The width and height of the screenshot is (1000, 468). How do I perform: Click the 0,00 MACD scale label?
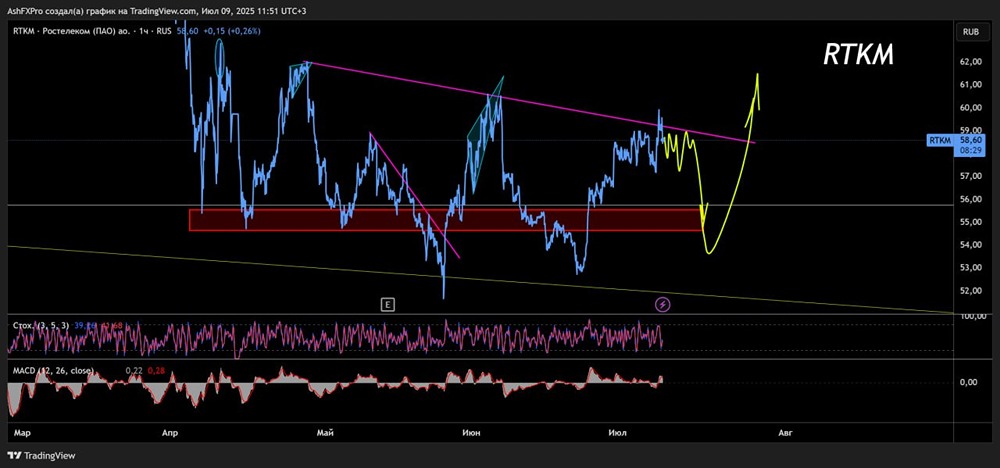point(970,382)
